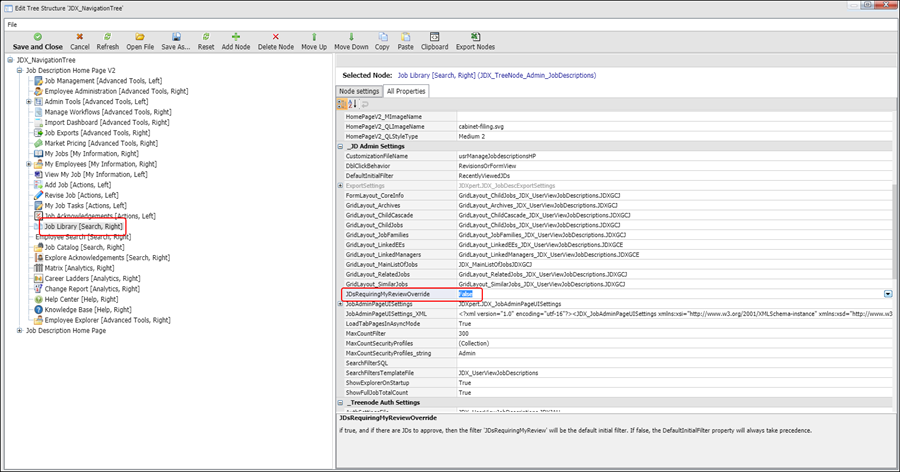The width and height of the screenshot is (900, 472).
Task: Toggle alphabetical sort in the property grid
Action: coord(352,104)
